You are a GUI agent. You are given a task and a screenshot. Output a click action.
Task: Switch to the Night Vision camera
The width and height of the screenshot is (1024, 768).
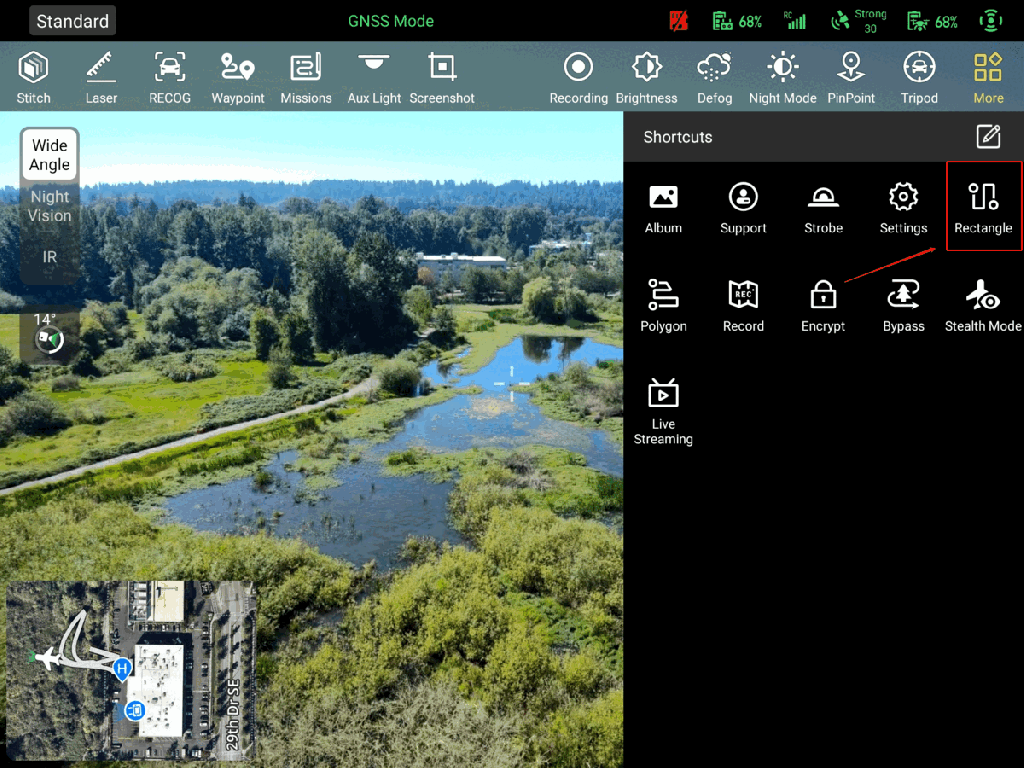click(49, 206)
